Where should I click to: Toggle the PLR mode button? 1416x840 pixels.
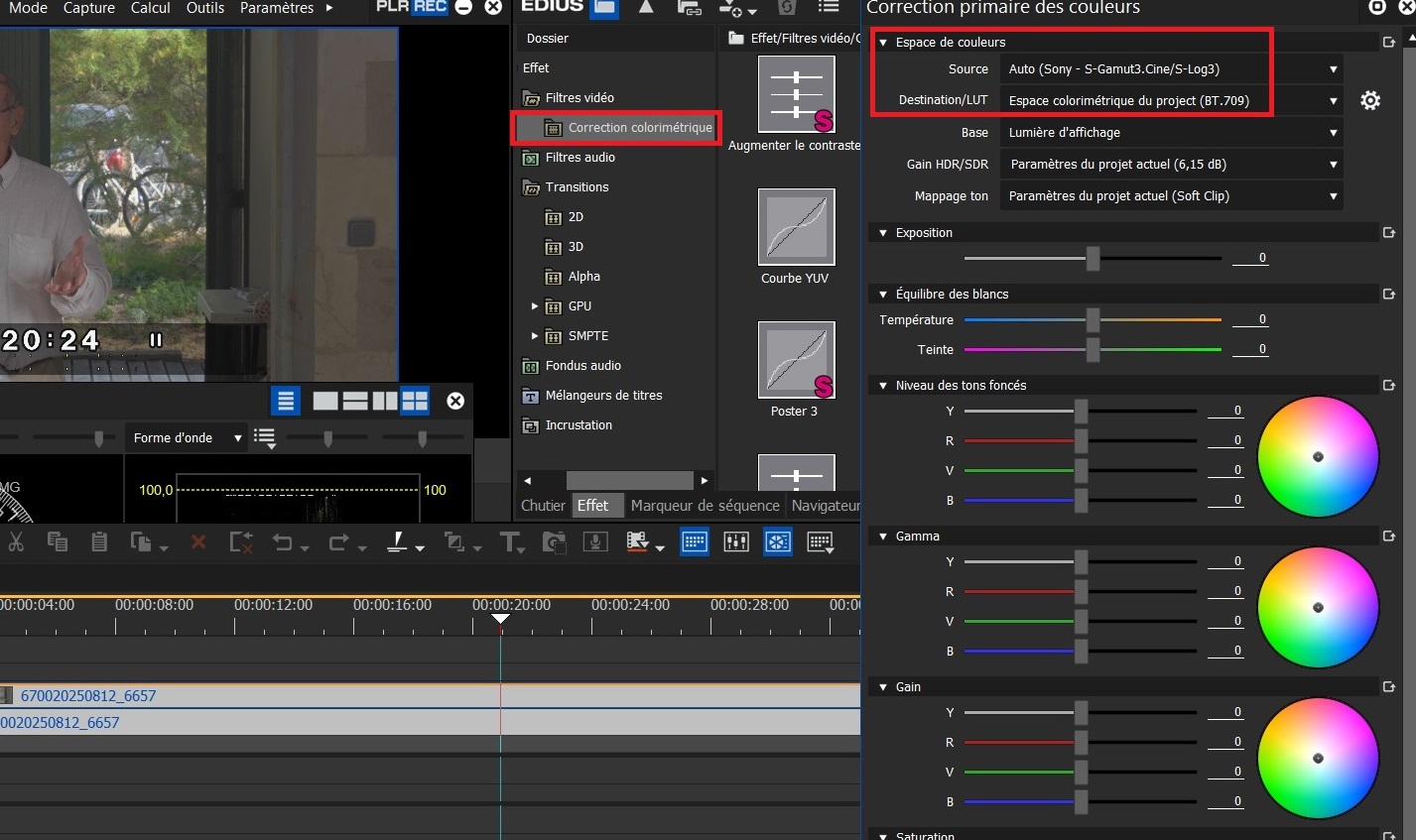tap(393, 7)
